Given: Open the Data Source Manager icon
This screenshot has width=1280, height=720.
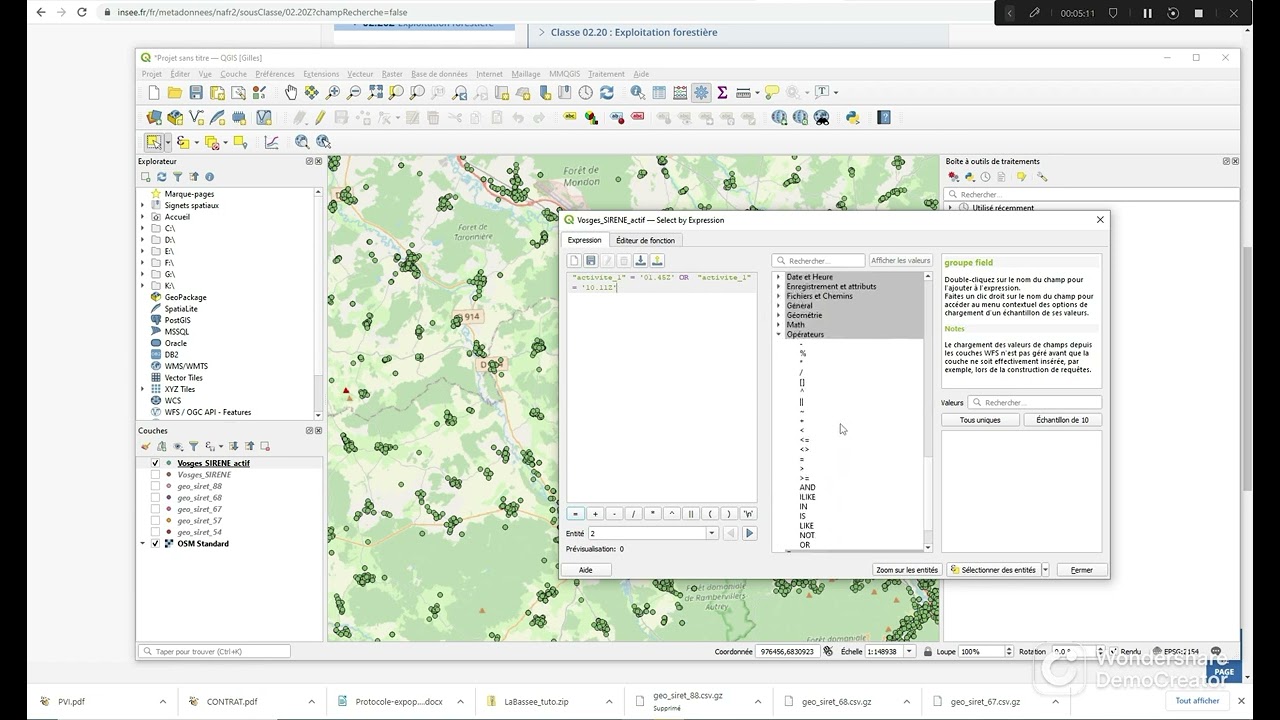Looking at the screenshot, I should [154, 117].
